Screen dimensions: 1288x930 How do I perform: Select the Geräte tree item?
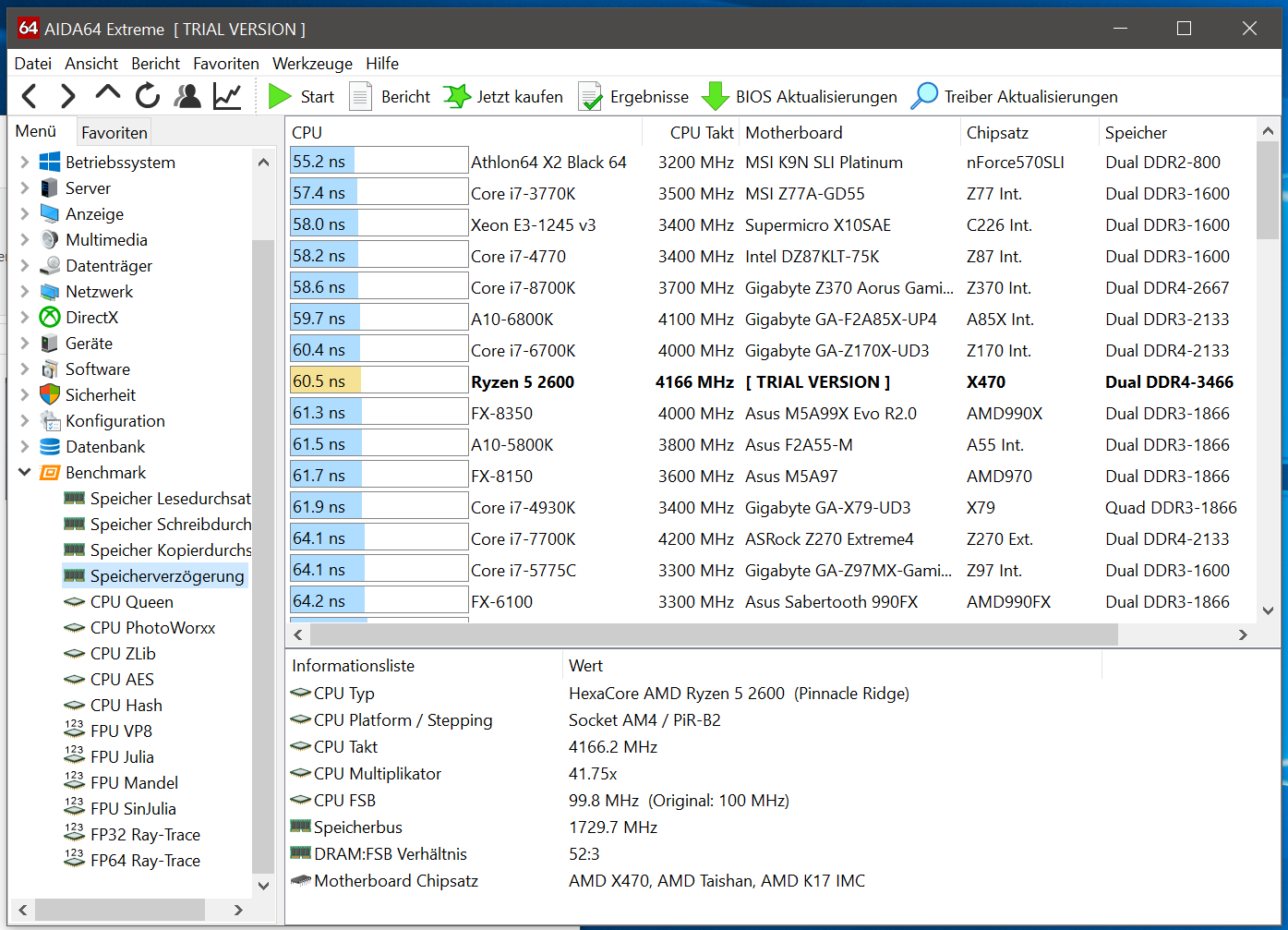tap(89, 343)
